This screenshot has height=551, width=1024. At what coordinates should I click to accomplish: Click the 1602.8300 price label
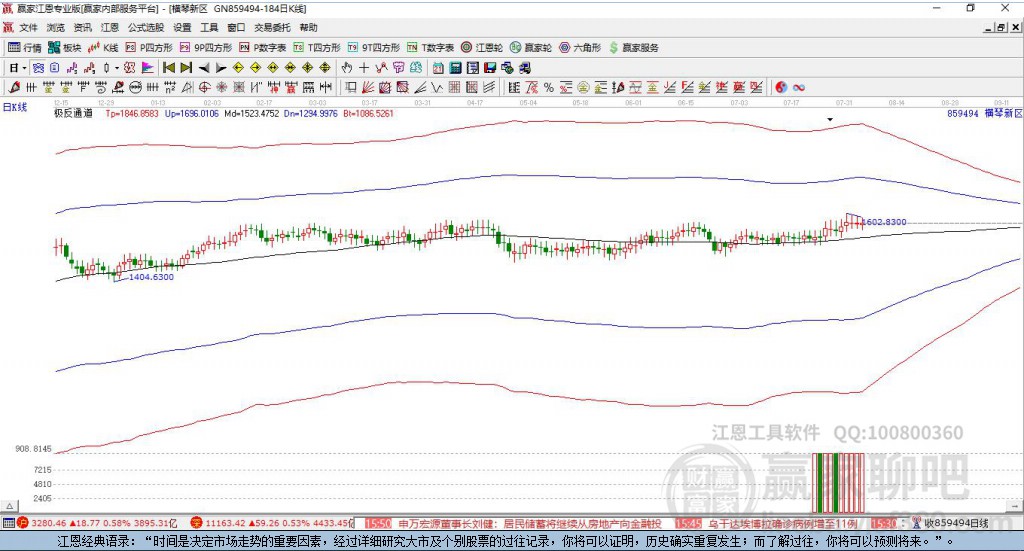point(883,222)
